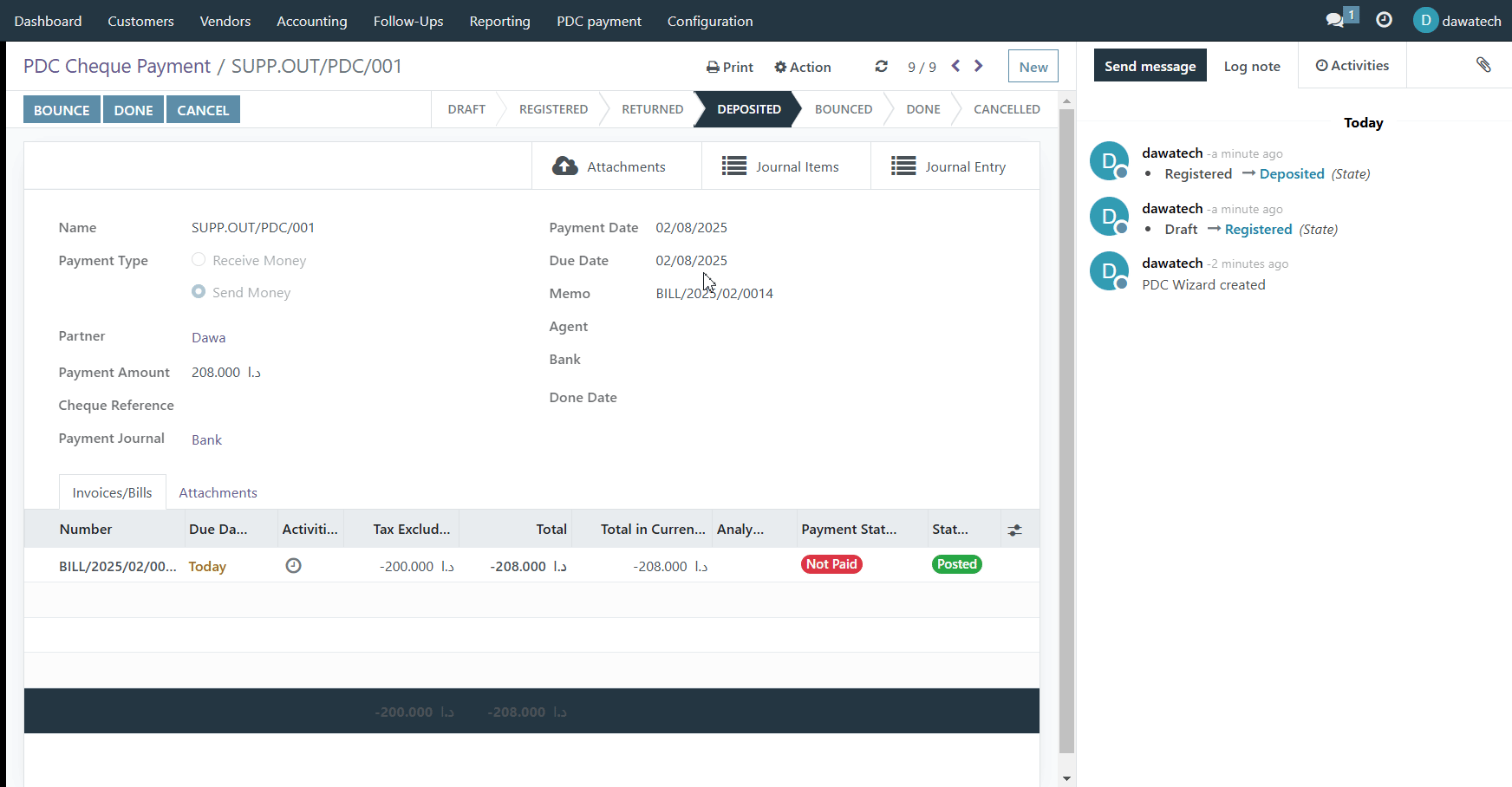Open the activities clock icon in navbar
1512x787 pixels.
(x=1385, y=20)
